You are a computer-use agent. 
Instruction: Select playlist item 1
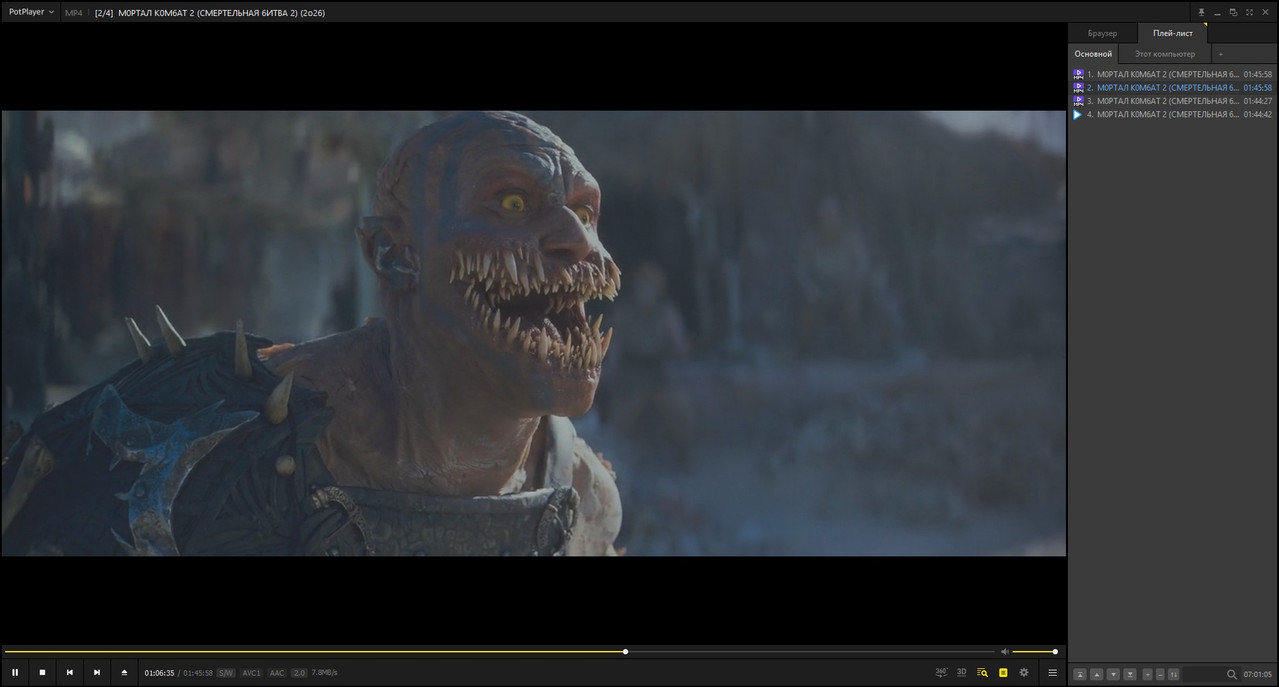1172,74
